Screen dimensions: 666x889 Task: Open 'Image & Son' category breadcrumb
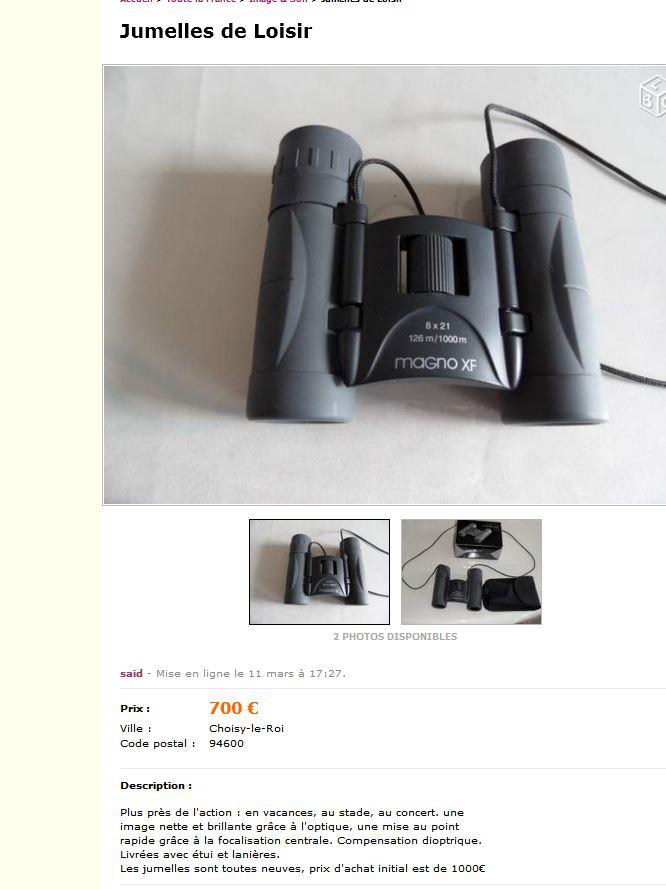(278, 1)
